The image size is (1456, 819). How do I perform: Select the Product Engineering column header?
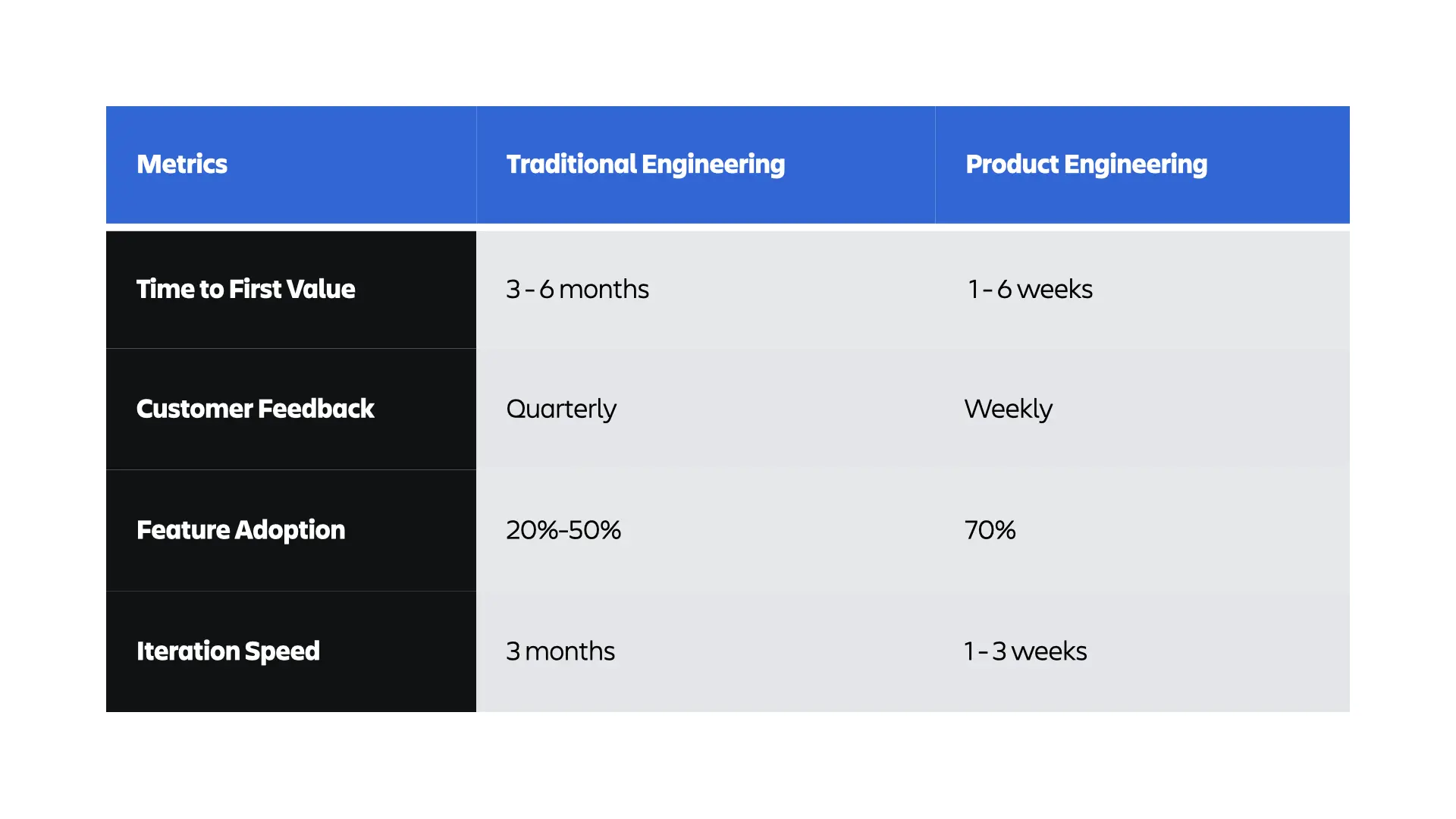(1143, 165)
